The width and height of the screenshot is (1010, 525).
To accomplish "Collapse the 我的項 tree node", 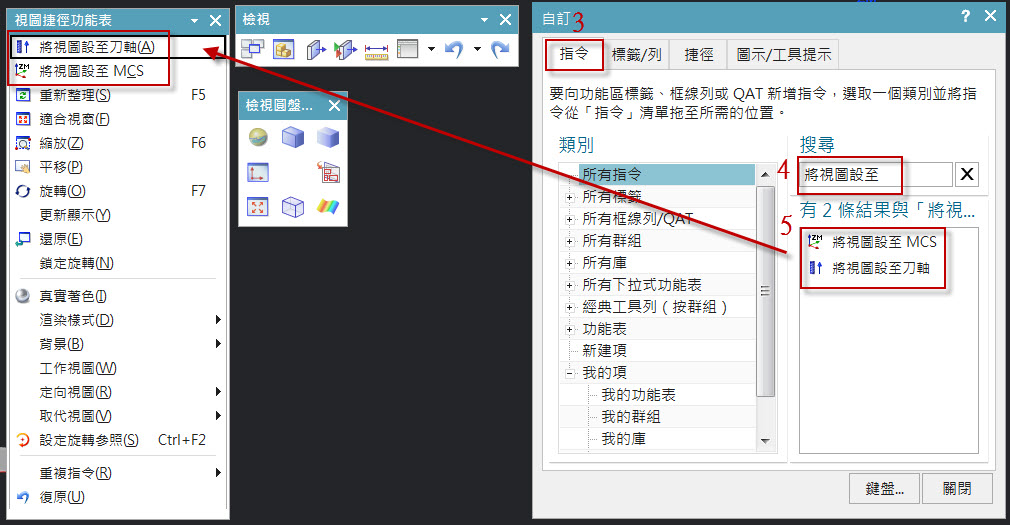I will pyautogui.click(x=570, y=373).
